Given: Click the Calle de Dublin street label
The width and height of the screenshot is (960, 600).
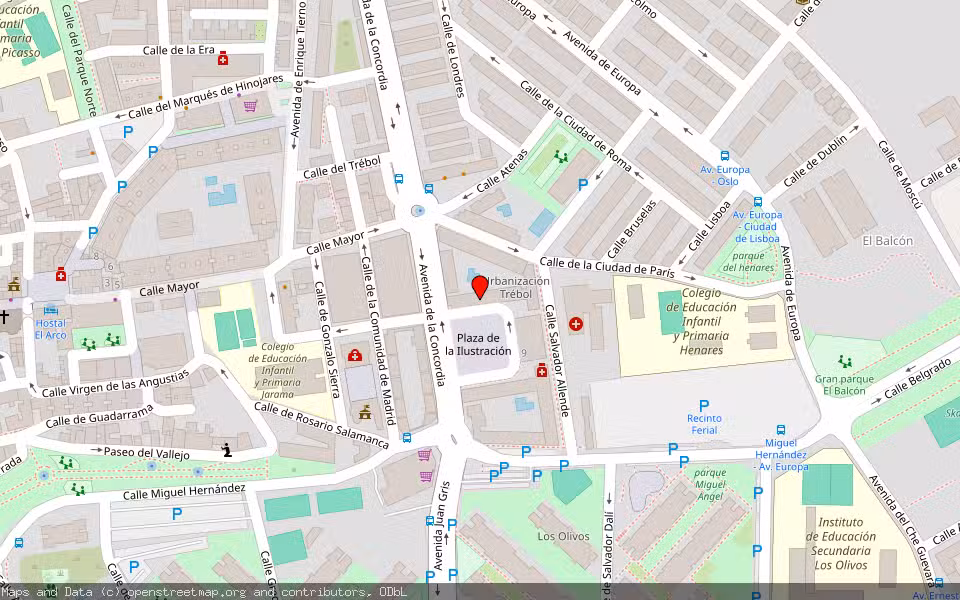Looking at the screenshot, I should pos(816,160).
